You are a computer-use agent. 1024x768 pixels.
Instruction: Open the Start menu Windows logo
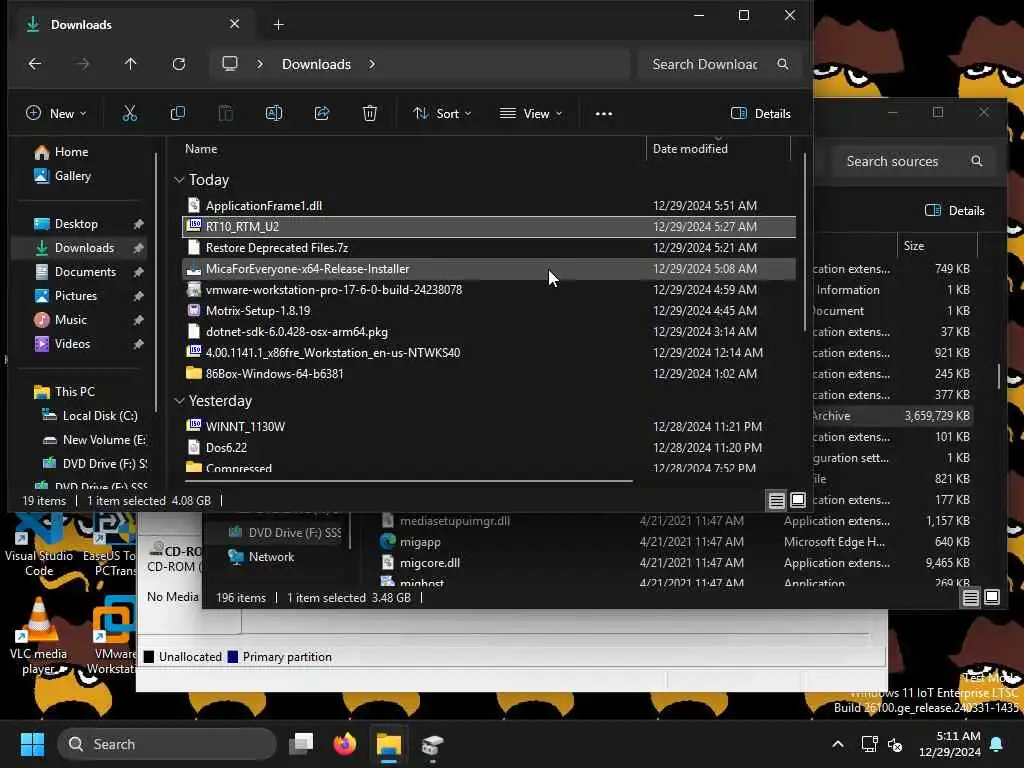point(32,744)
